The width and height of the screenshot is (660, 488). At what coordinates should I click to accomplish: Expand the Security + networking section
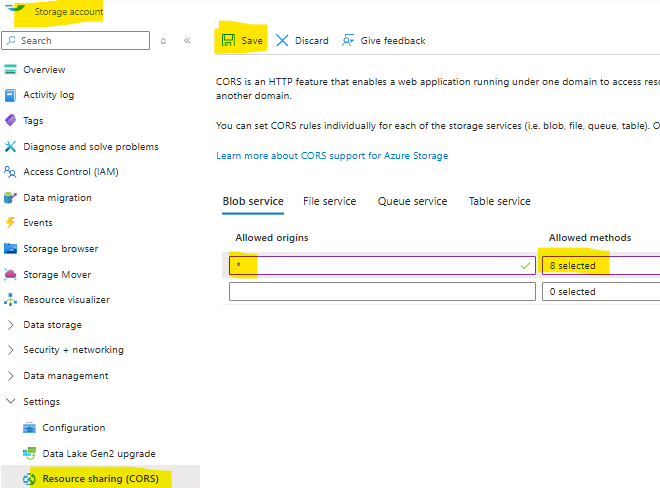[x=11, y=350]
